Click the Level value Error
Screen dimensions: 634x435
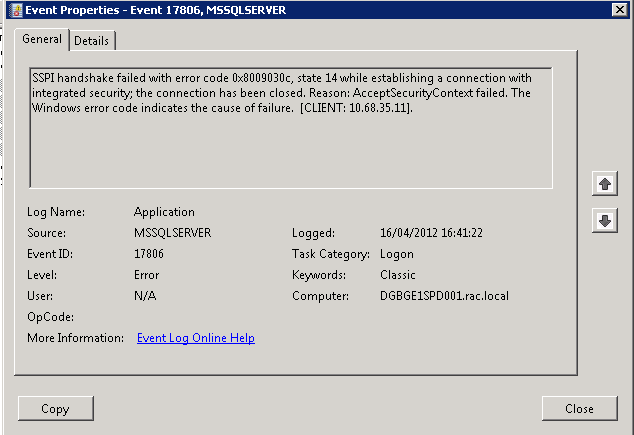pos(147,275)
